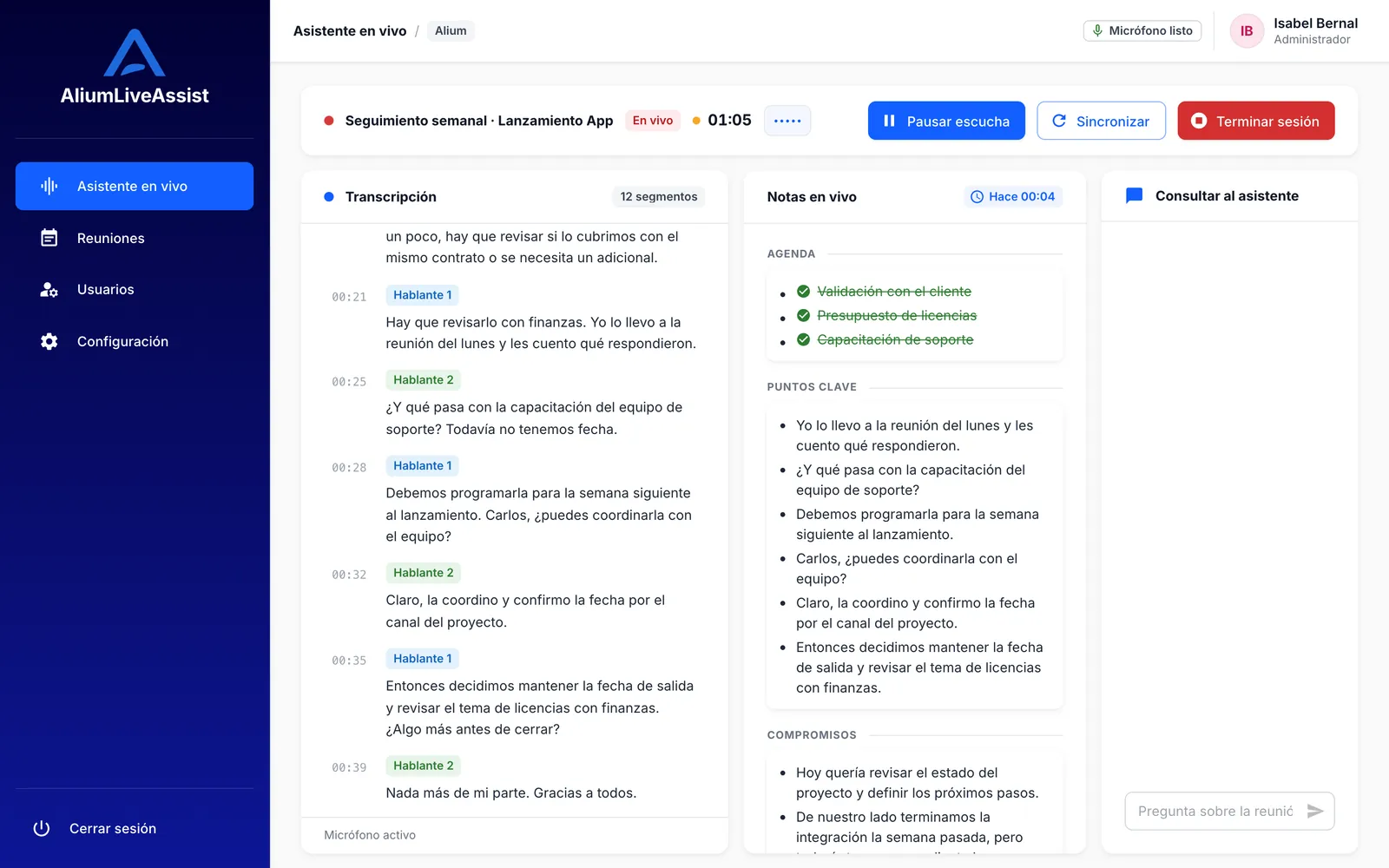Click the stop icon in Terminar sesión

1199,121
